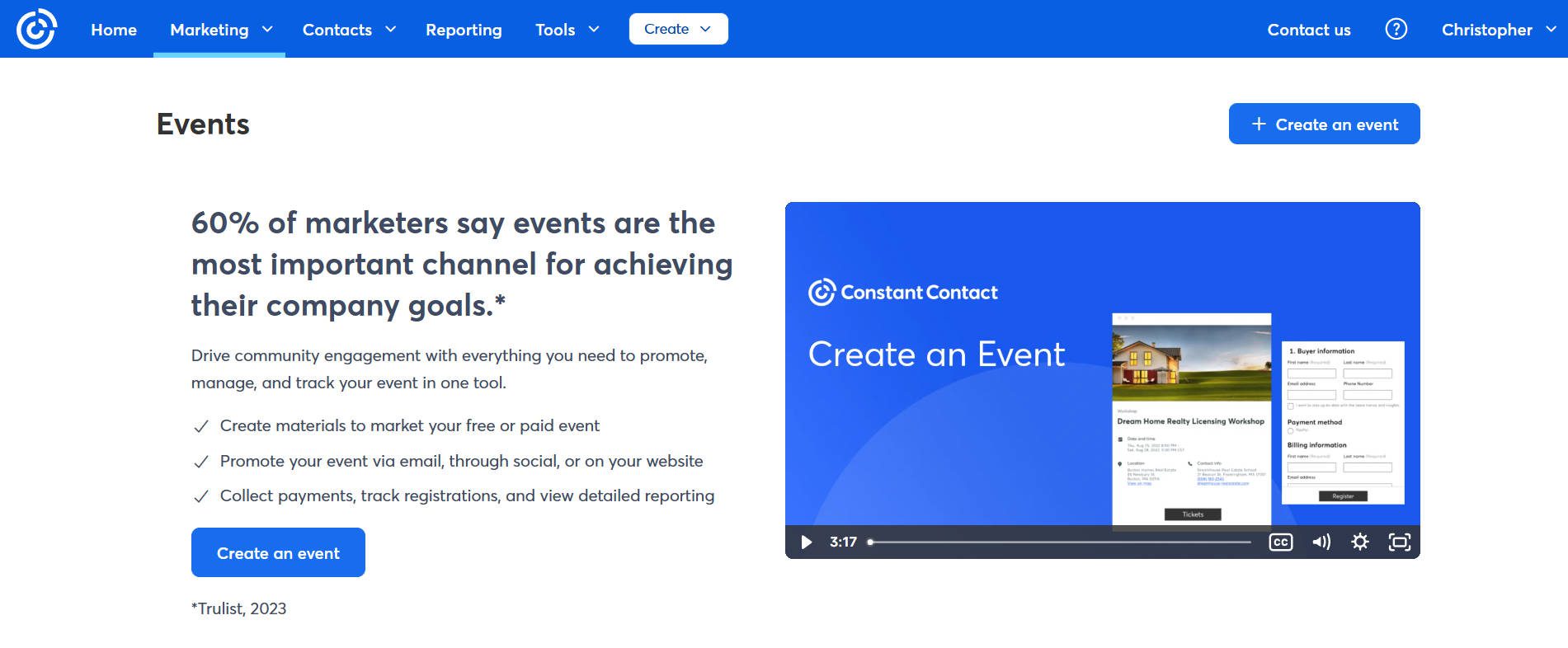This screenshot has height=648, width=1568.
Task: Click 'Promote your event via email' item
Action: pyautogui.click(x=461, y=461)
